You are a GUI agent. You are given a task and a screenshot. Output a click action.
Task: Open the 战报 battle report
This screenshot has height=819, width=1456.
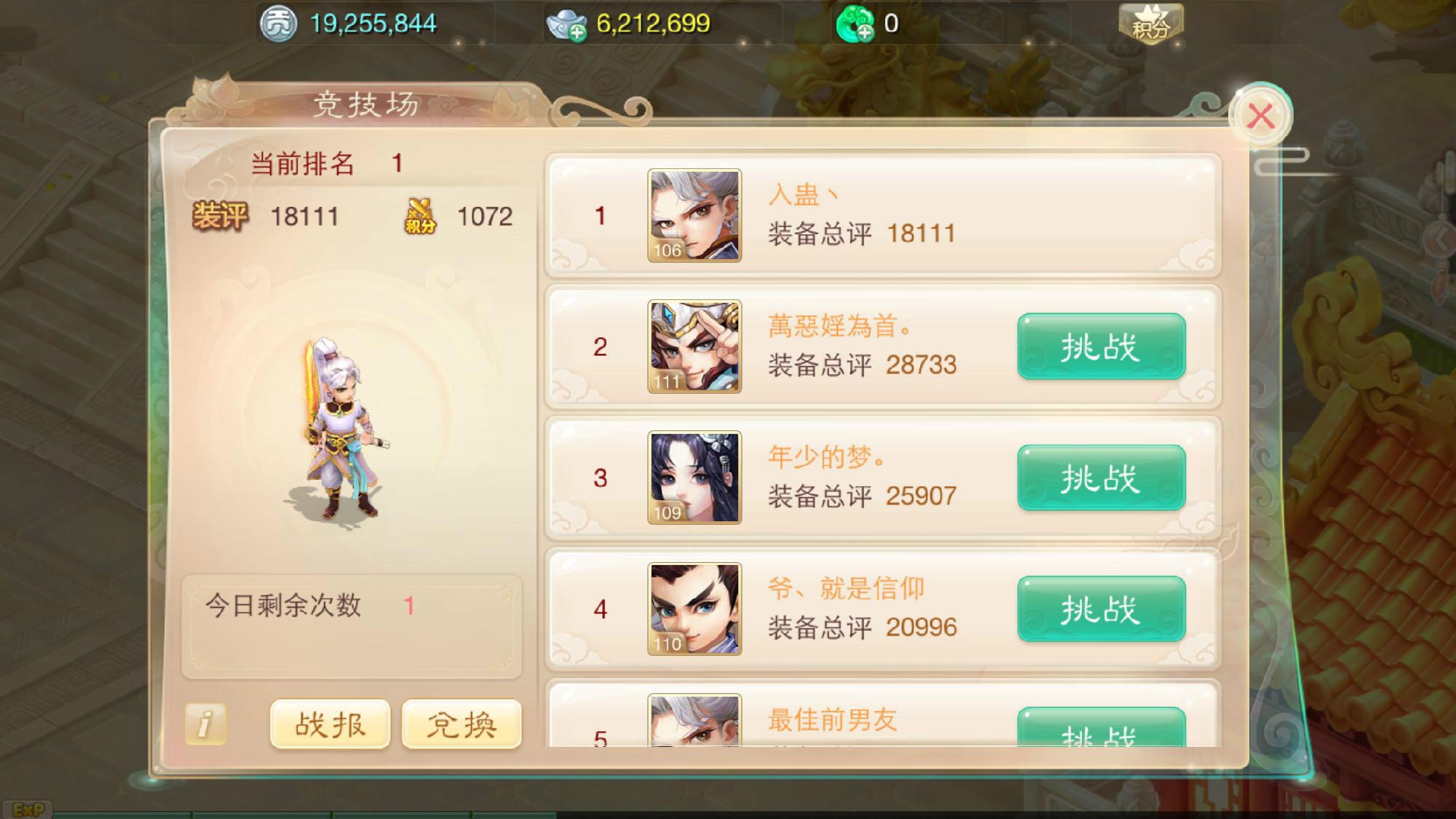pos(330,724)
